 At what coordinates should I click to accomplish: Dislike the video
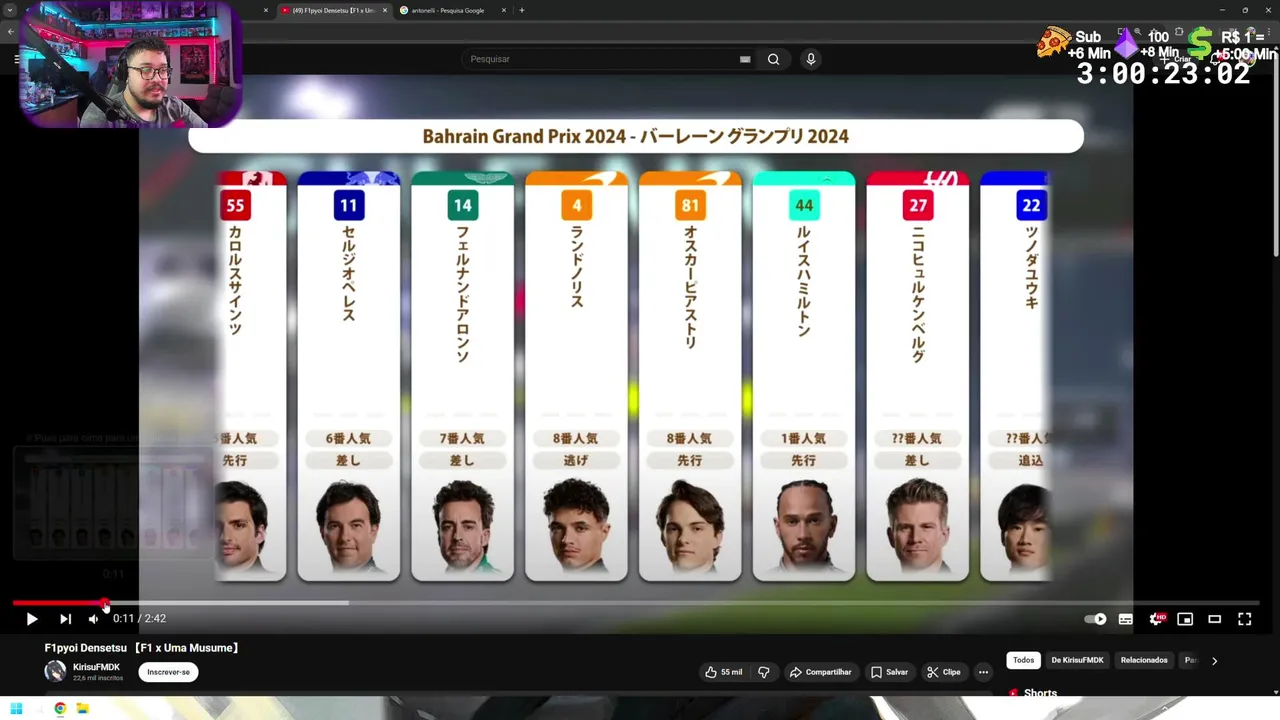point(764,672)
